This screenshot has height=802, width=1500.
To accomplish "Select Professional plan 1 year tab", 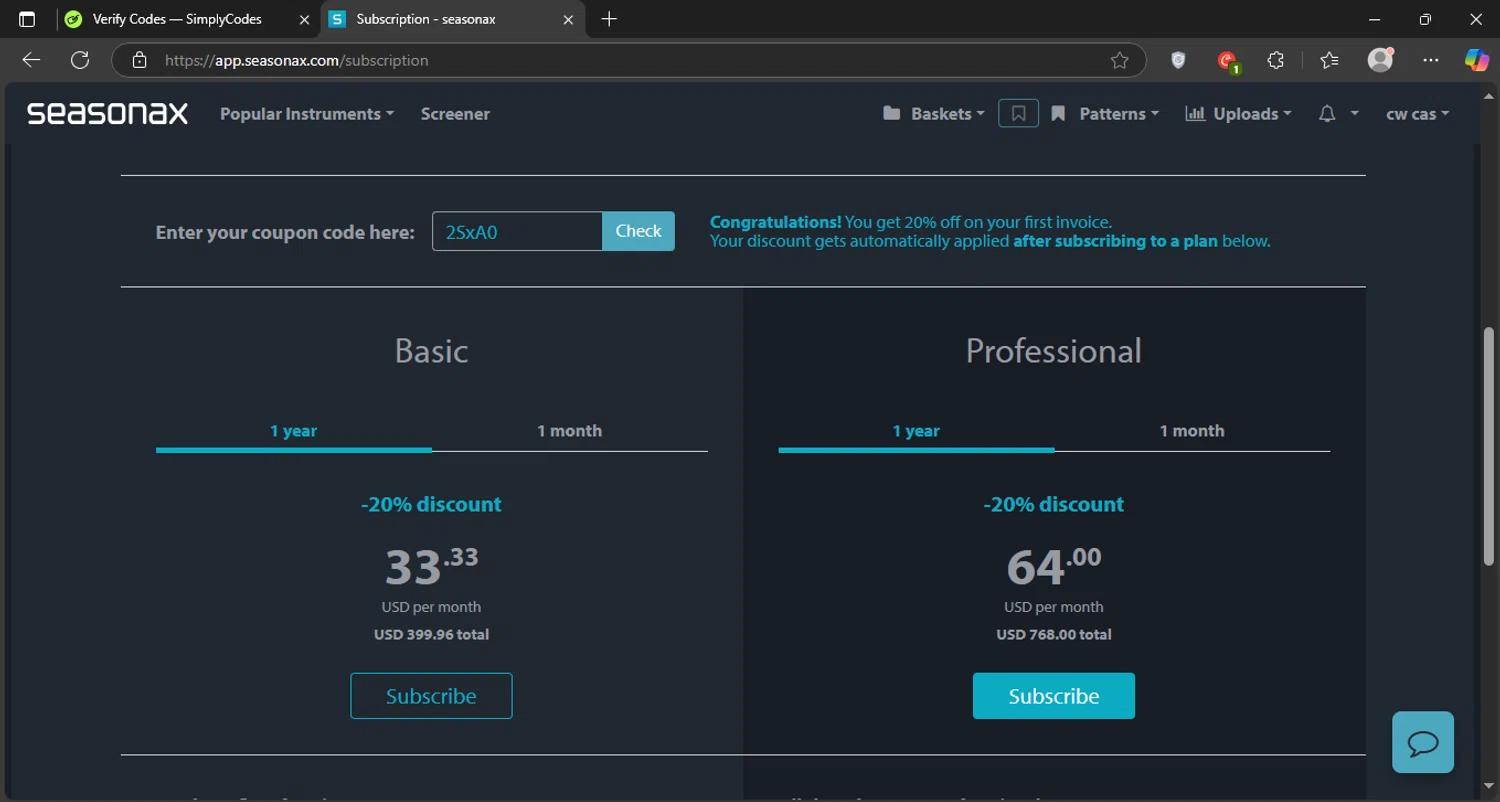I will (x=916, y=431).
